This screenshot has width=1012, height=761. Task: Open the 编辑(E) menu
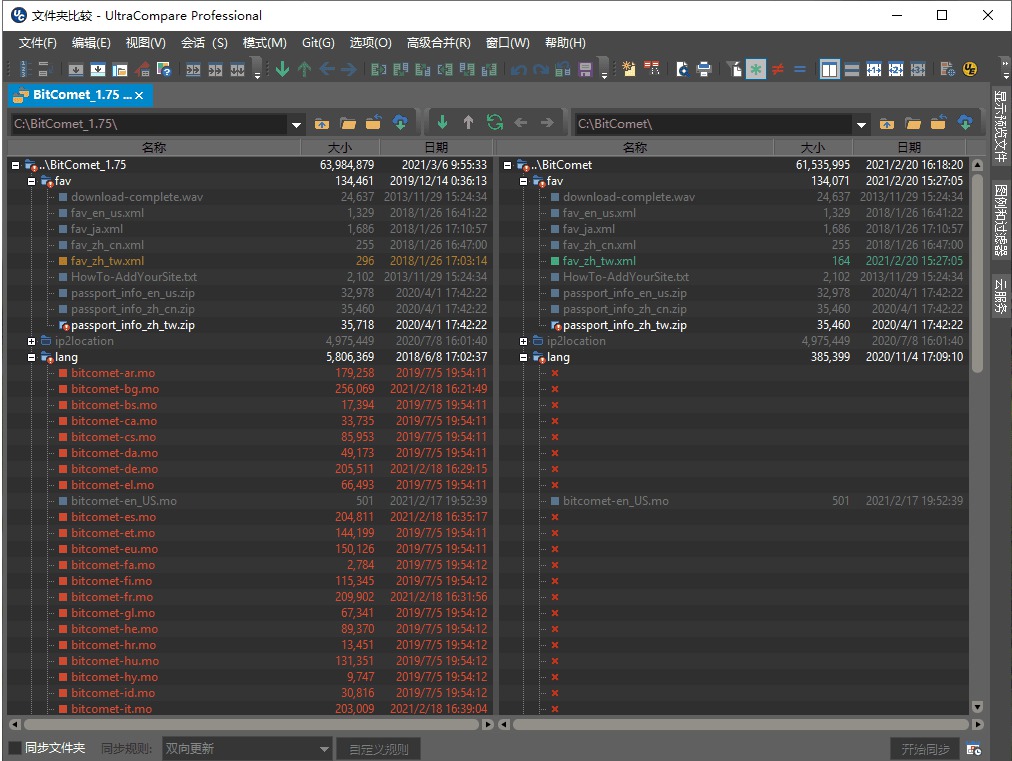click(91, 43)
